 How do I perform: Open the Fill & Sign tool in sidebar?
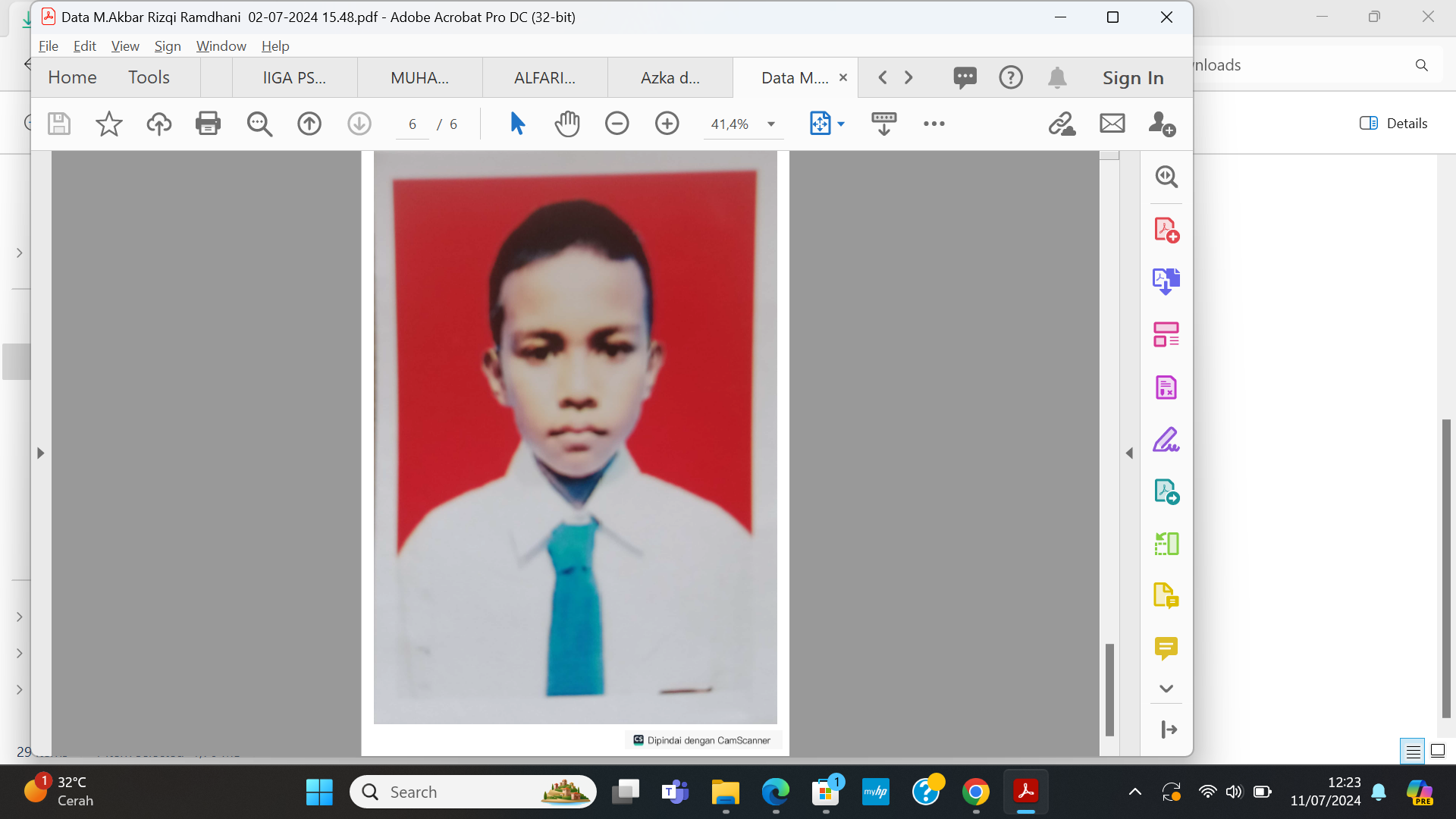[x=1166, y=440]
